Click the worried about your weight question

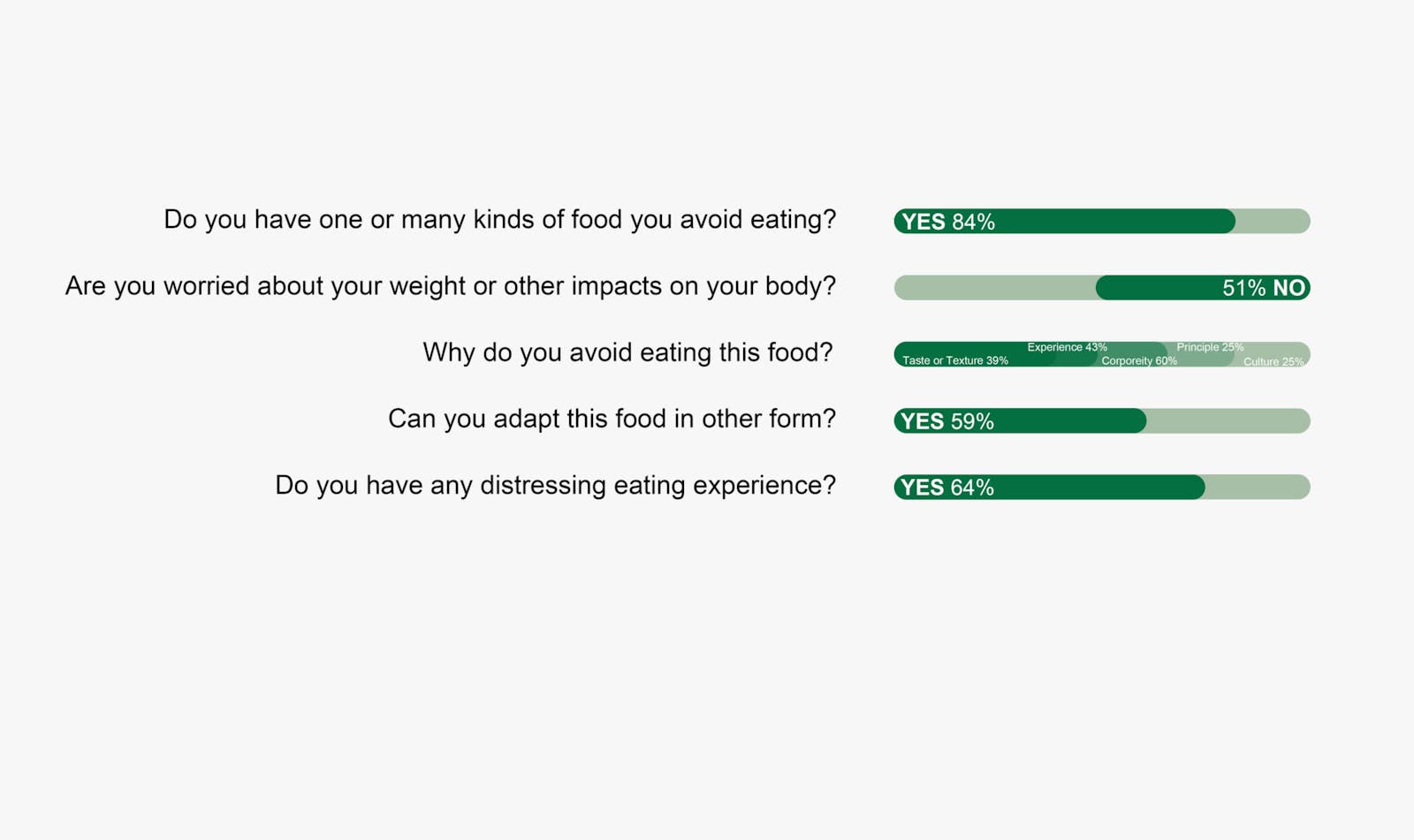(x=450, y=286)
